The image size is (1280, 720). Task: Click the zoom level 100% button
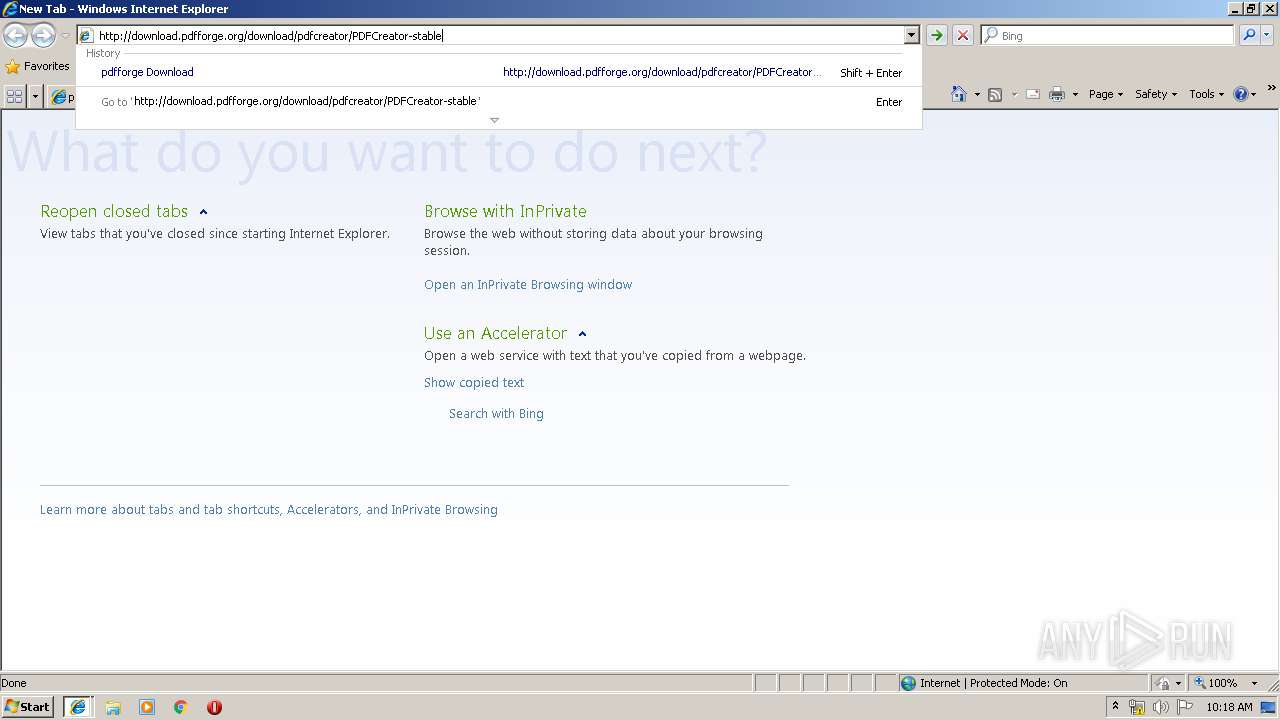click(1215, 683)
